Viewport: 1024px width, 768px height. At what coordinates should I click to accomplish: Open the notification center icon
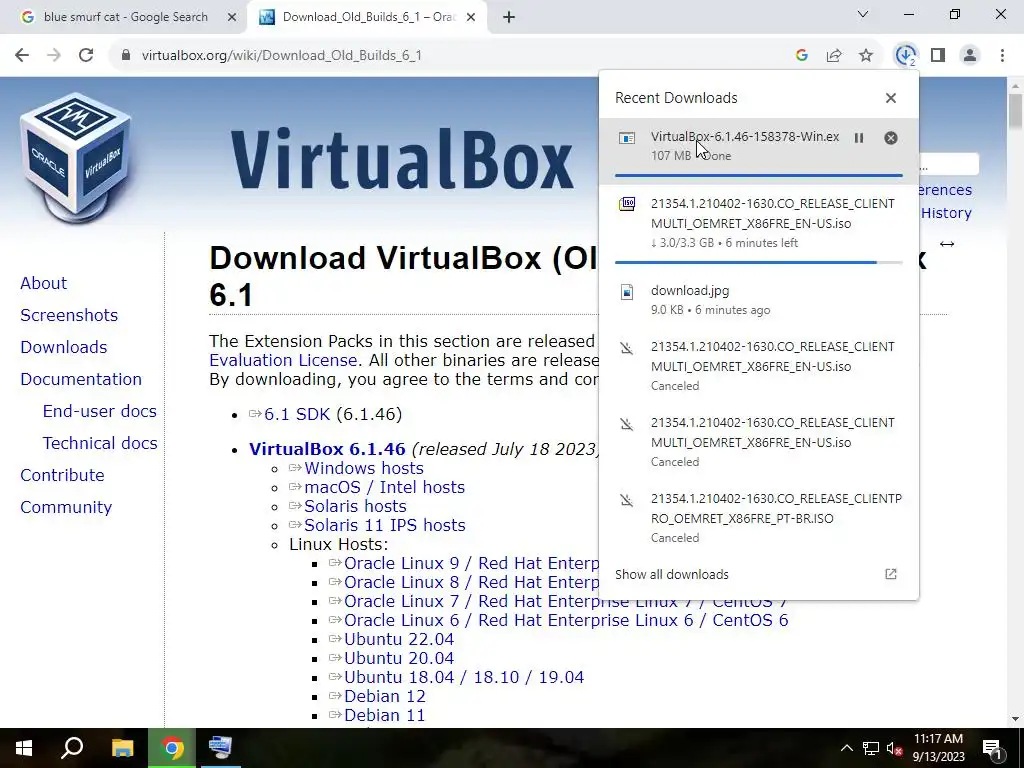click(992, 748)
